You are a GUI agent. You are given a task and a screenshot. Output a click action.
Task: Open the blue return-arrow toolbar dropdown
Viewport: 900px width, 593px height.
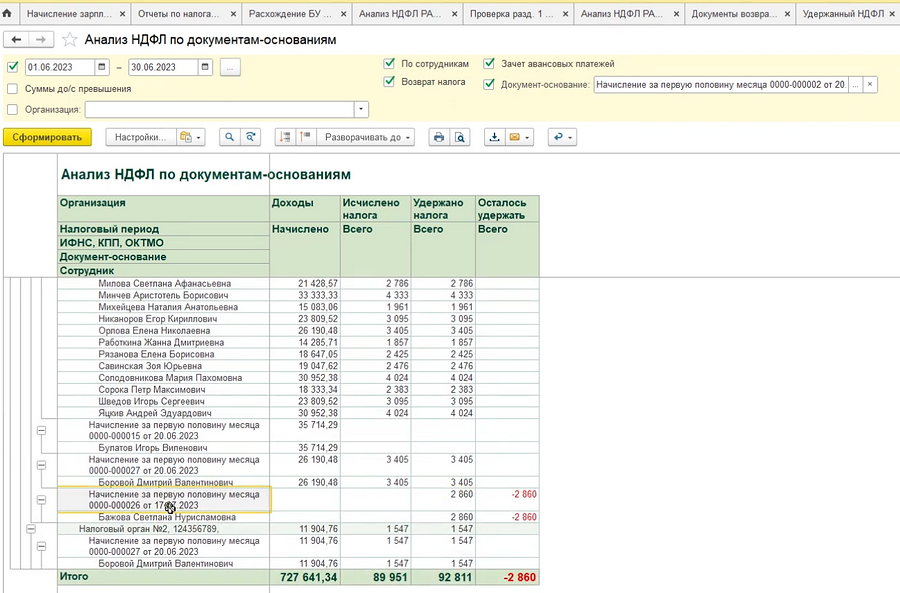coord(562,137)
